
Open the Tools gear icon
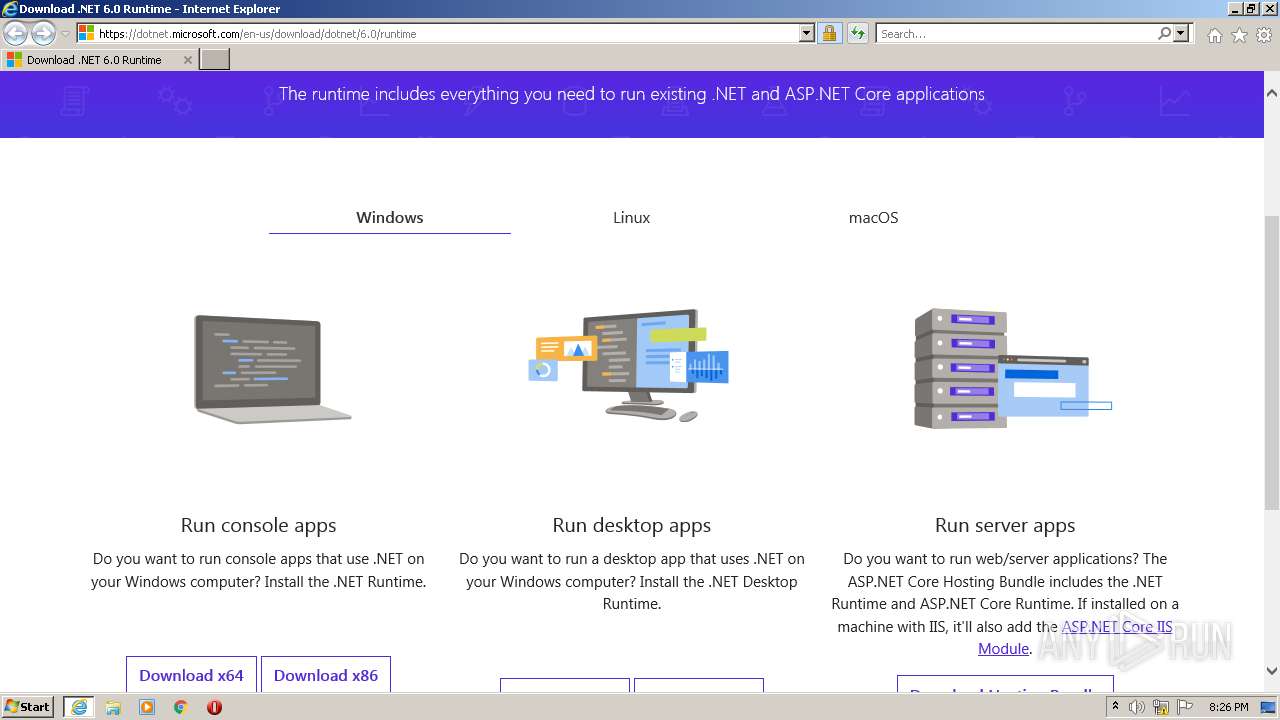click(1264, 35)
